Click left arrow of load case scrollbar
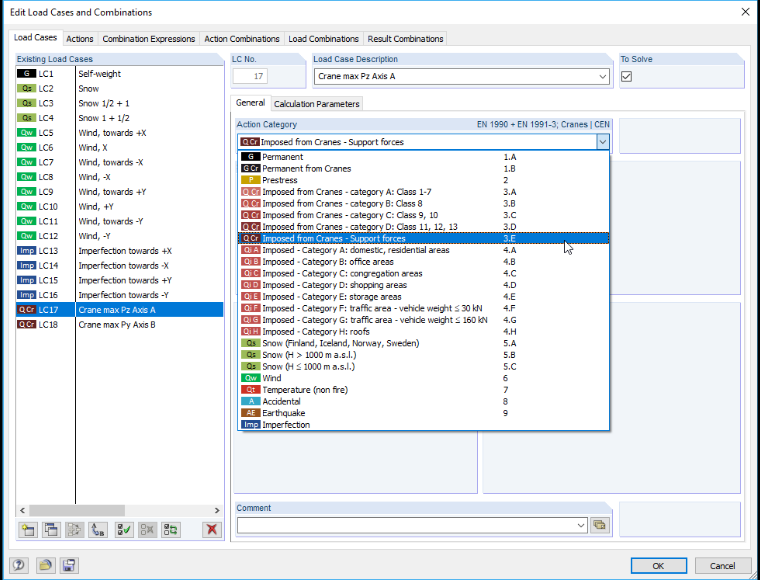Image resolution: width=760 pixels, height=580 pixels. pyautogui.click(x=22, y=510)
